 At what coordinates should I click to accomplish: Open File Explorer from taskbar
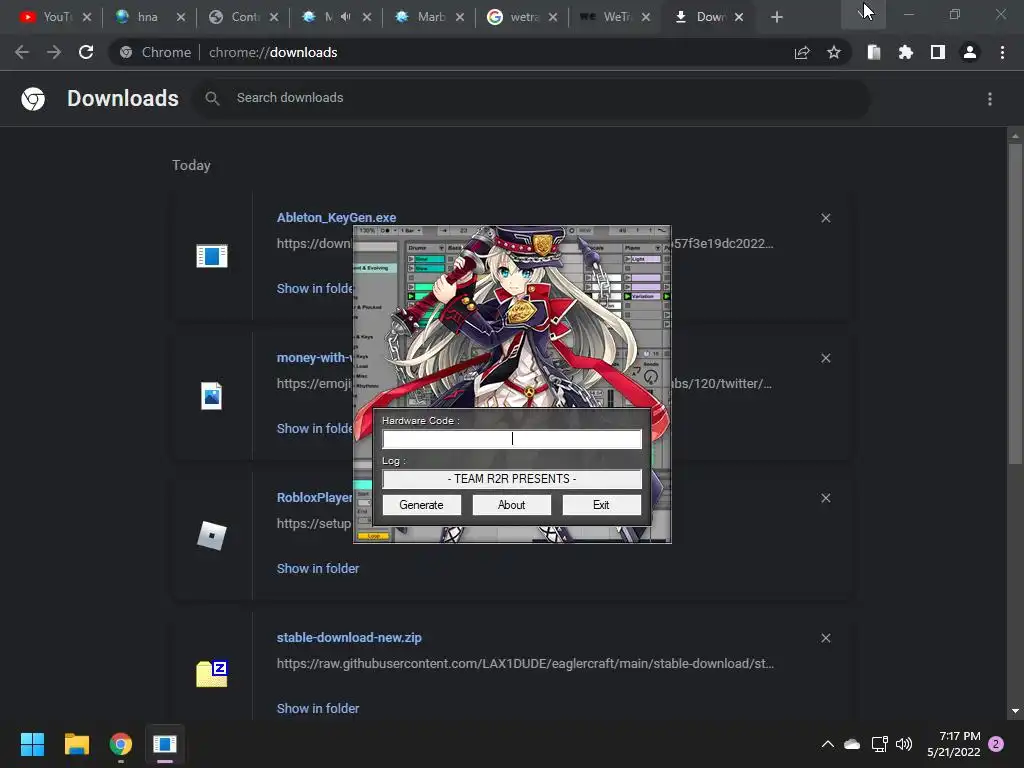tap(76, 744)
